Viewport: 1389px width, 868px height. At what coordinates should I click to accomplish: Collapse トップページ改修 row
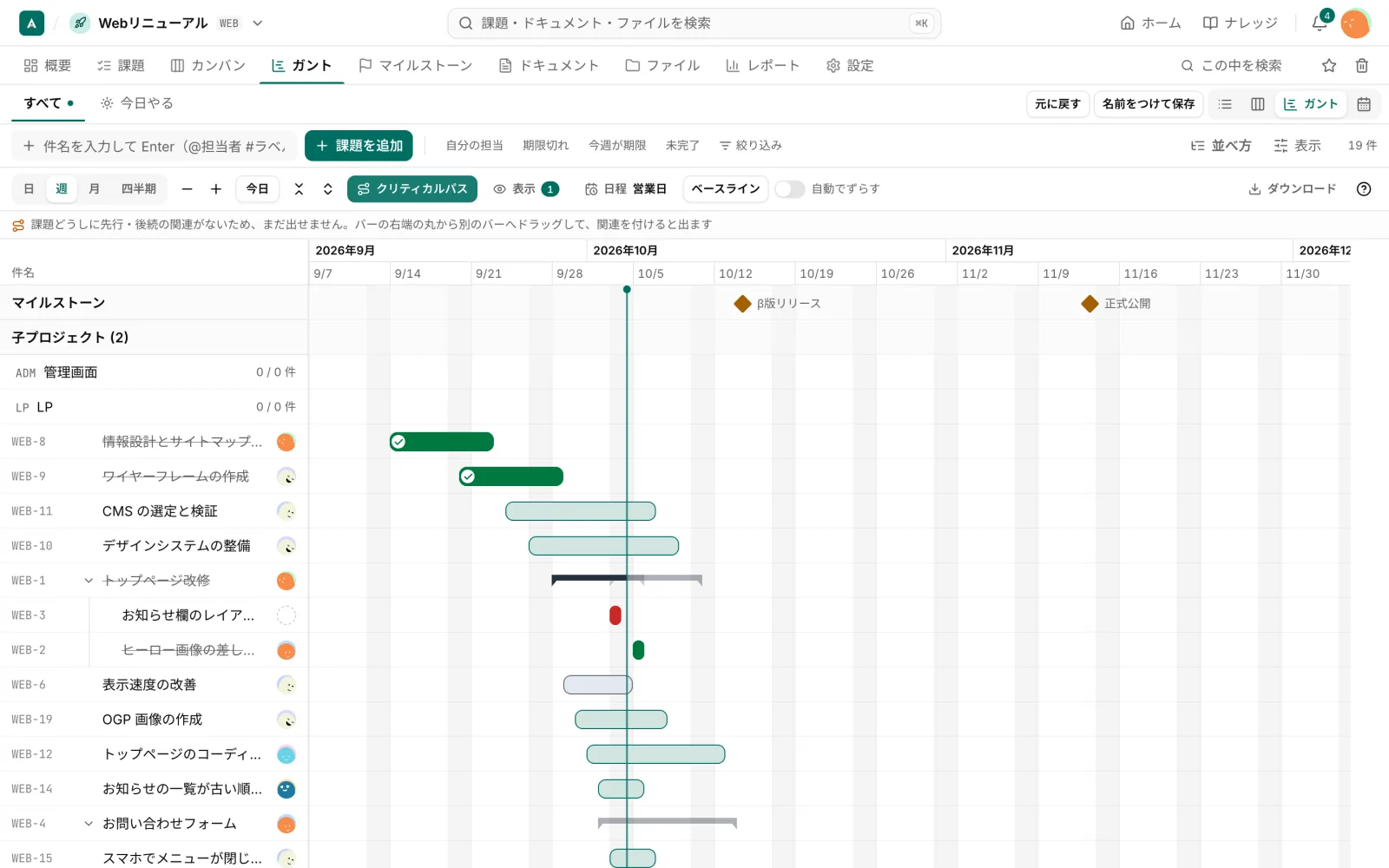click(89, 581)
